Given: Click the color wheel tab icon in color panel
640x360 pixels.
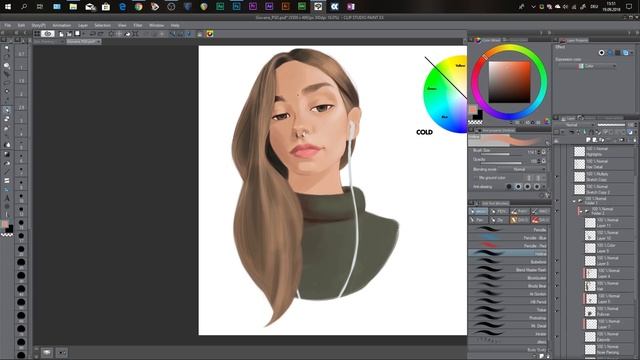Looking at the screenshot, I should pos(478,40).
